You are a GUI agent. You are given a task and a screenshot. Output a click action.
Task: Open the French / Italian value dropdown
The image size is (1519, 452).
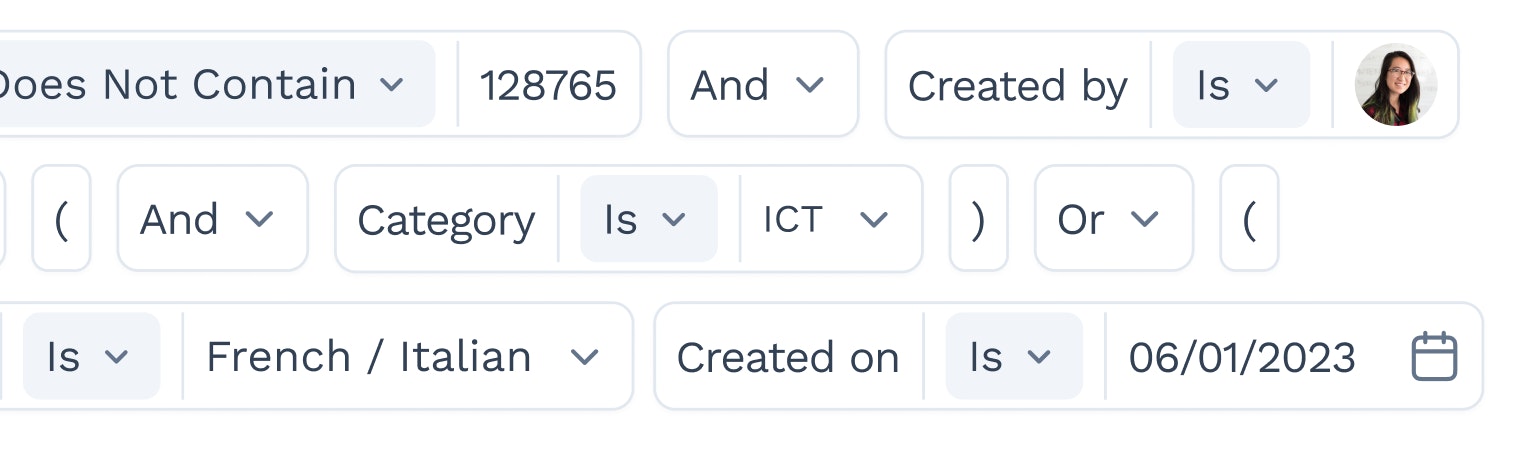404,357
